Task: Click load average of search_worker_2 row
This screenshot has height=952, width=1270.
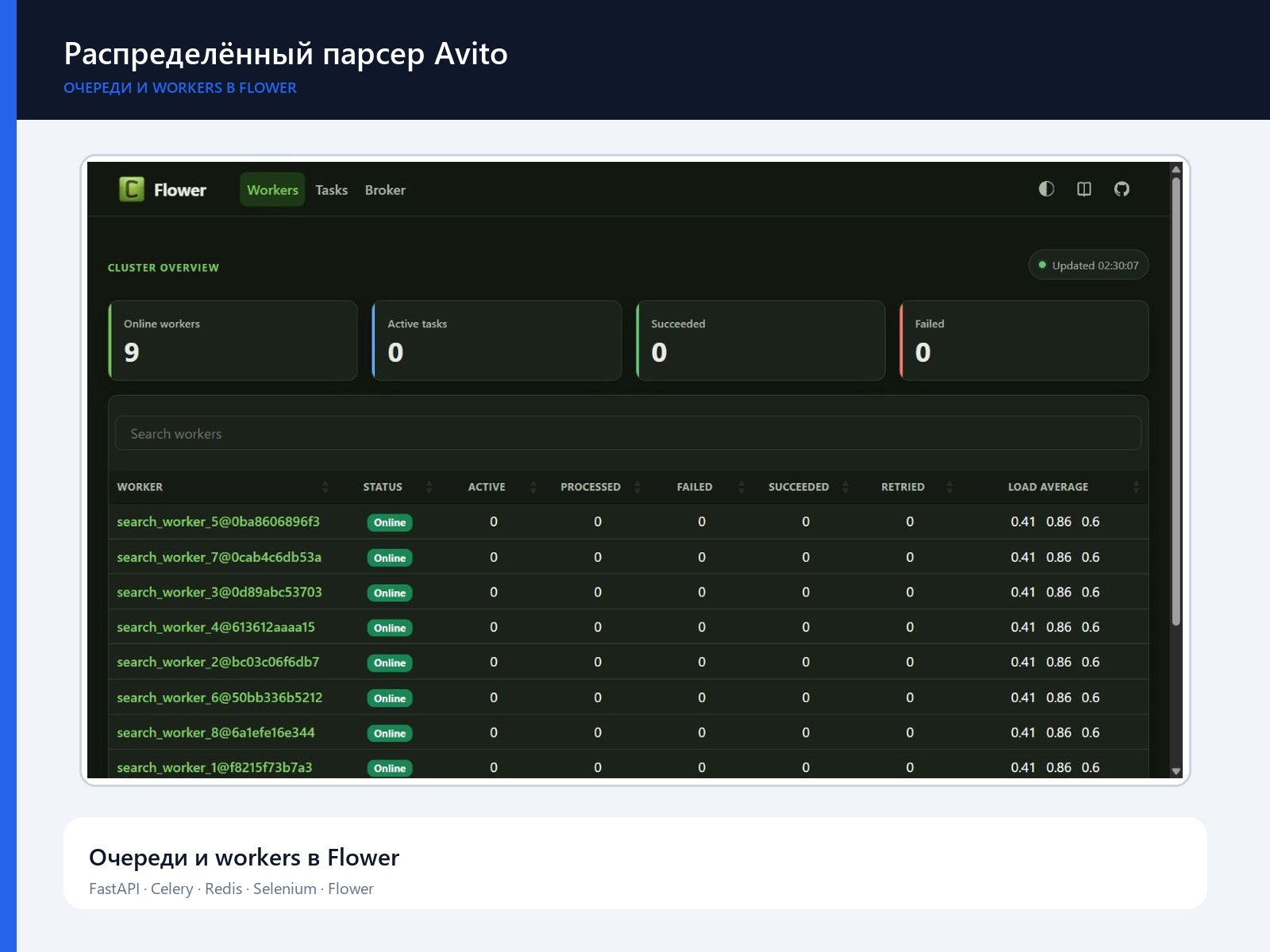Action: (x=1055, y=662)
